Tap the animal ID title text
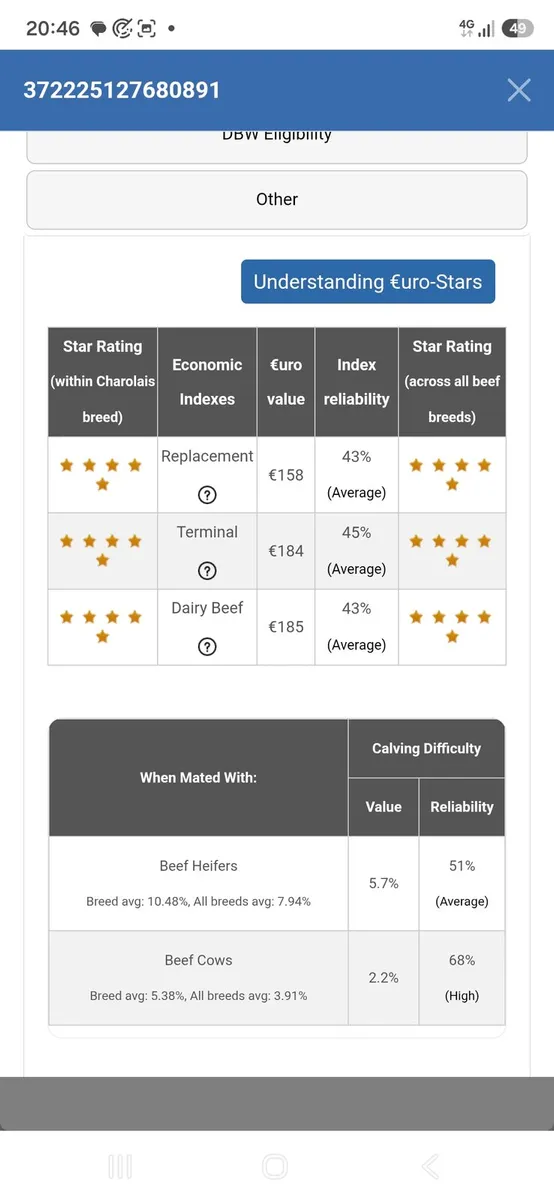 pyautogui.click(x=122, y=90)
